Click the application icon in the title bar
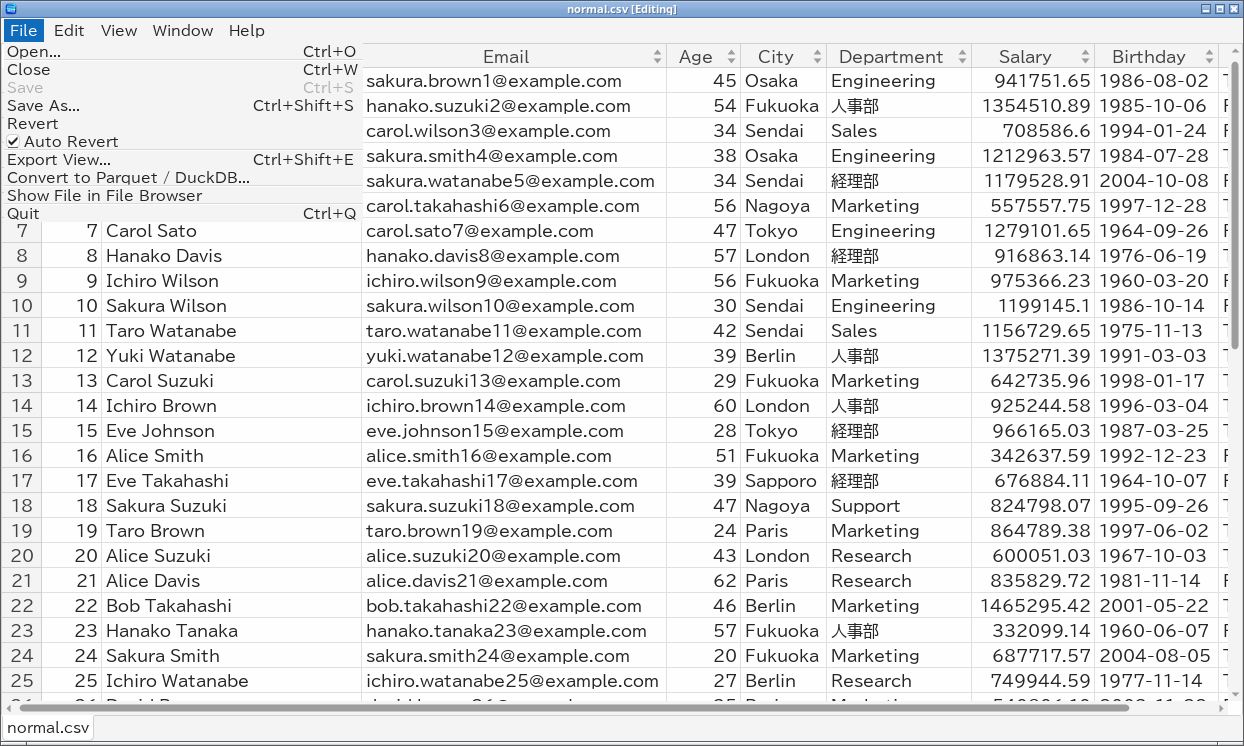The height and width of the screenshot is (746, 1244). tap(10, 9)
